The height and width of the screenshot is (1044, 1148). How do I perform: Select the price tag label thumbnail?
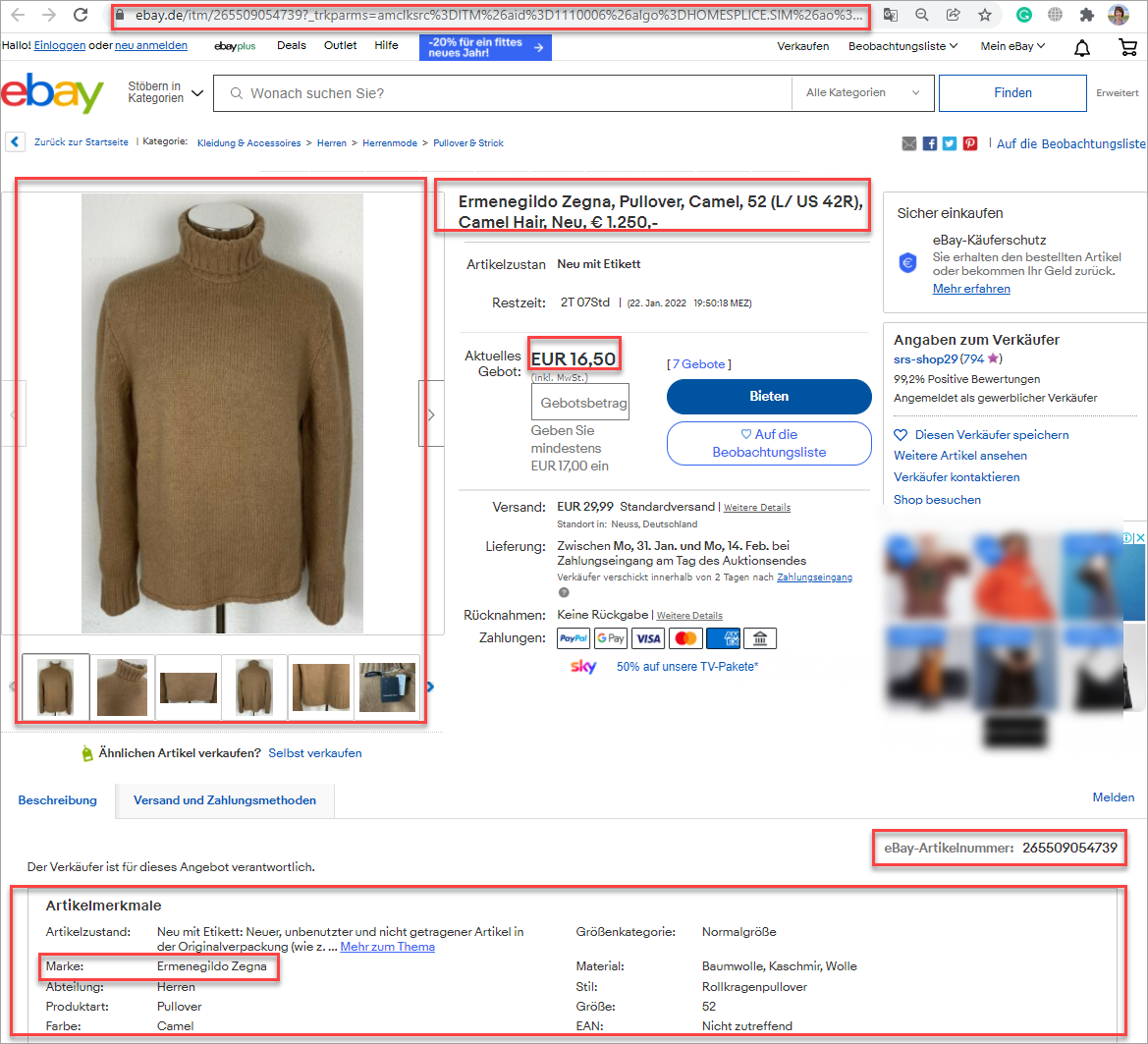tap(387, 687)
